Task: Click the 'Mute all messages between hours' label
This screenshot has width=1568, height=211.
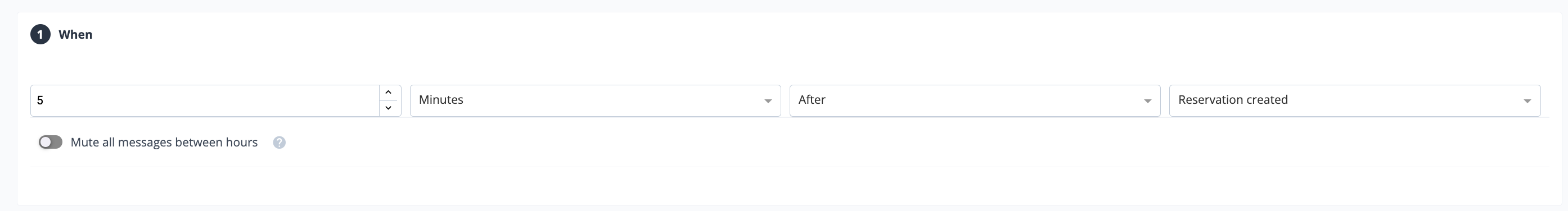Action: pyautogui.click(x=164, y=143)
